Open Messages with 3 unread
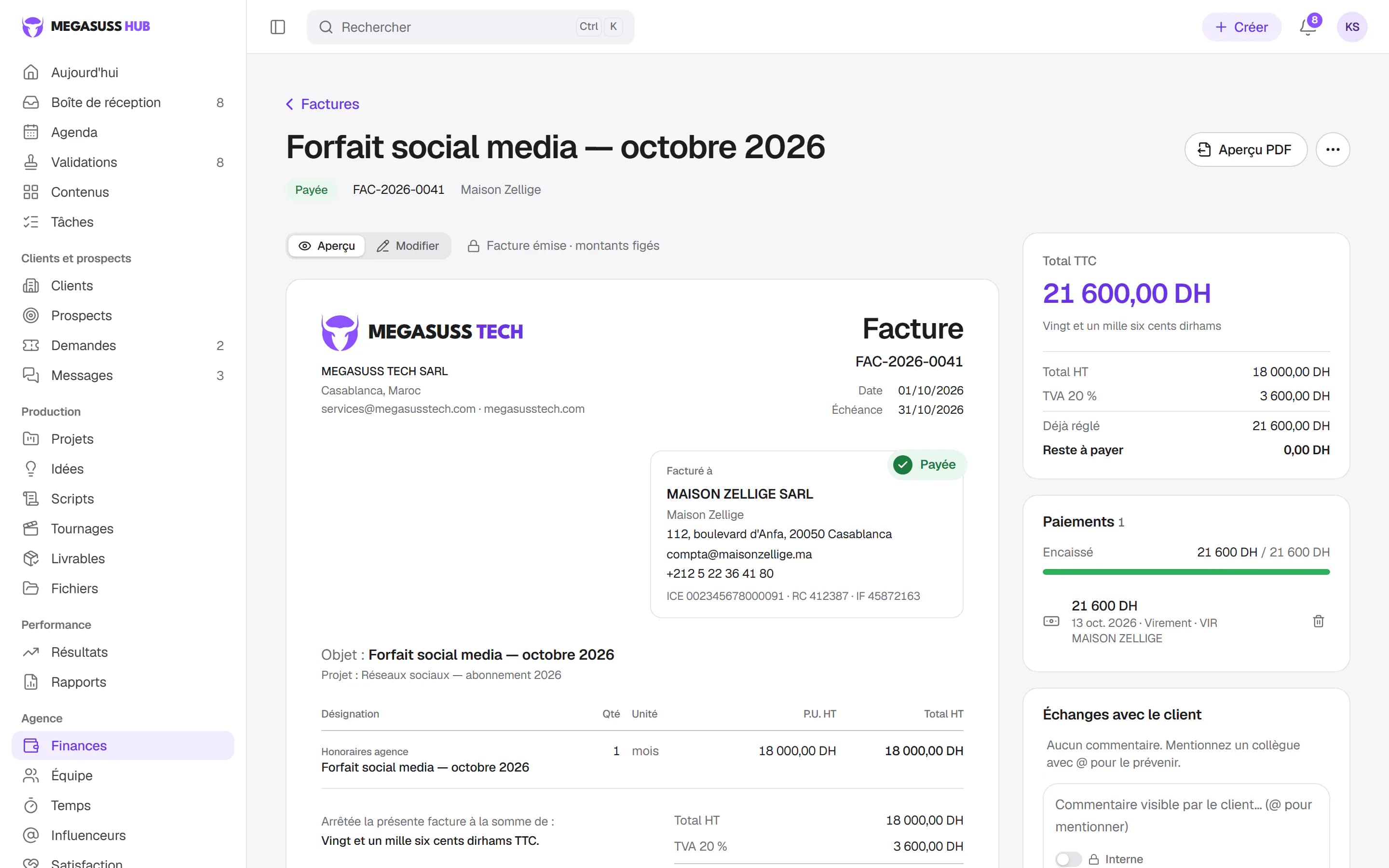 click(123, 375)
